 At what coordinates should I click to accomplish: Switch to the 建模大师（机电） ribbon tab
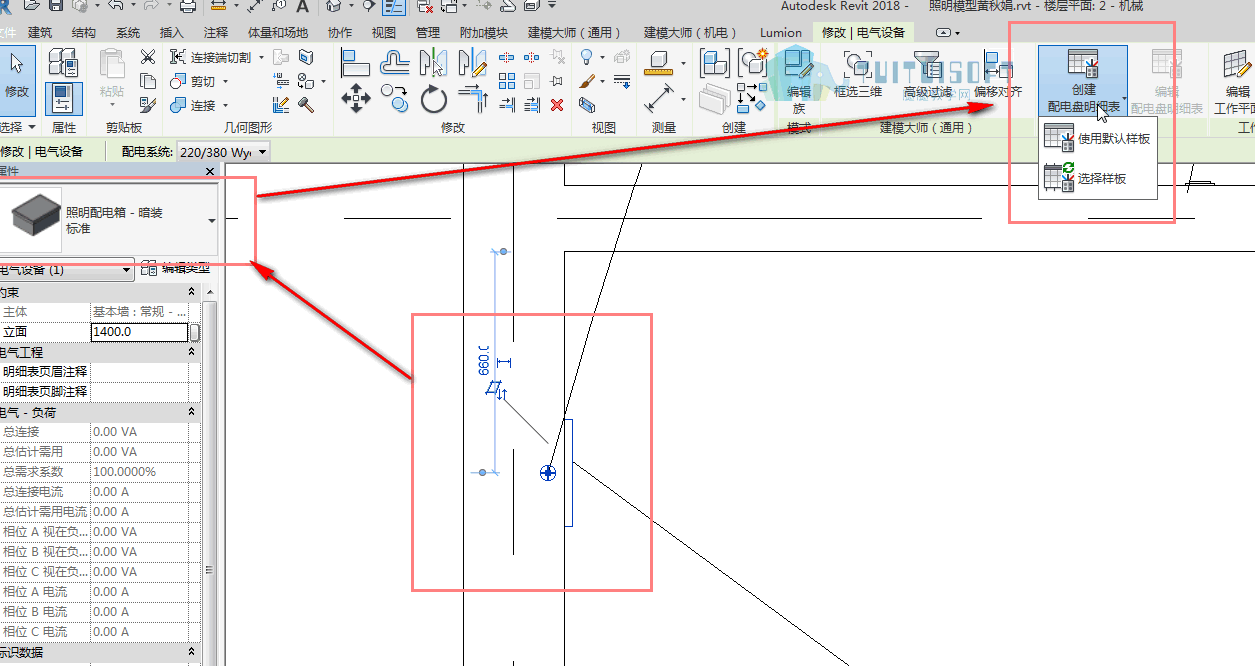tap(689, 32)
